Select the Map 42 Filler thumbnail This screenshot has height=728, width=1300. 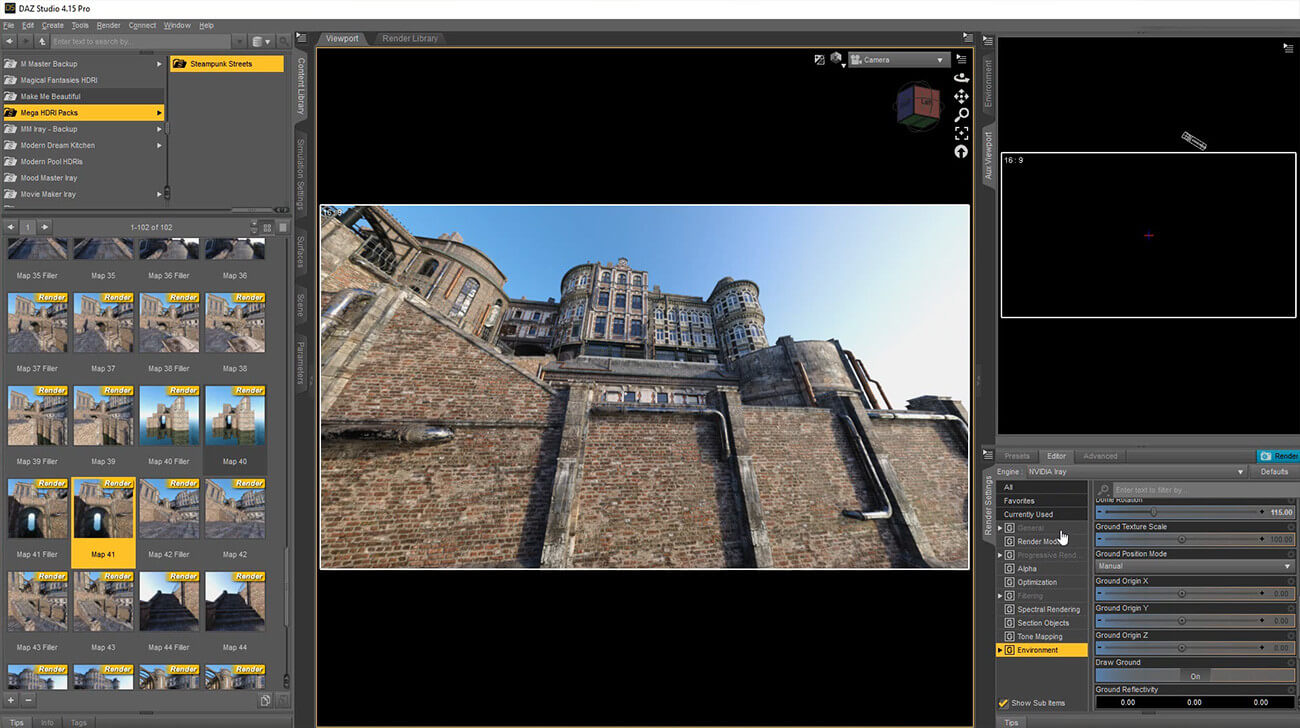(169, 508)
